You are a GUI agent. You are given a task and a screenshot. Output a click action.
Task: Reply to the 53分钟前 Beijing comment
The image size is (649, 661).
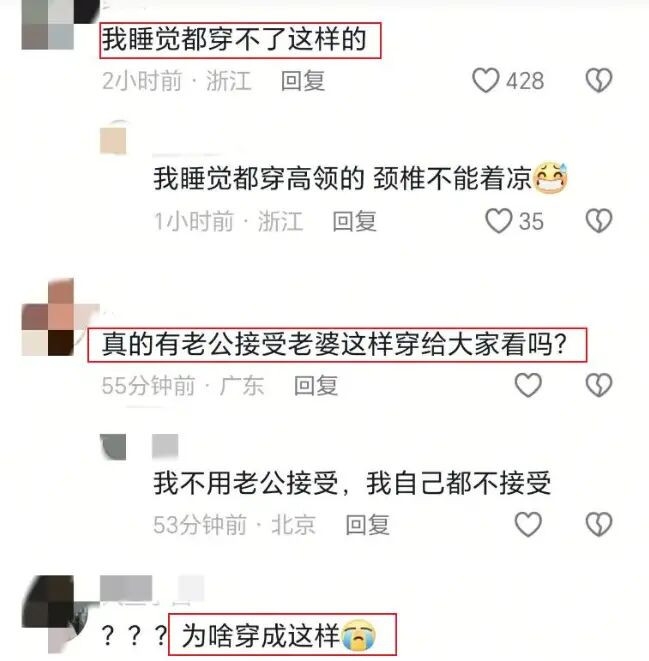coord(367,525)
